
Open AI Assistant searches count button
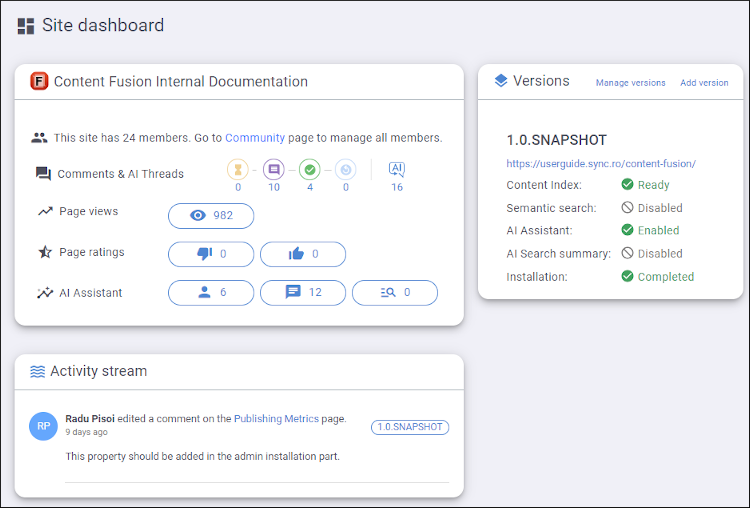point(395,293)
